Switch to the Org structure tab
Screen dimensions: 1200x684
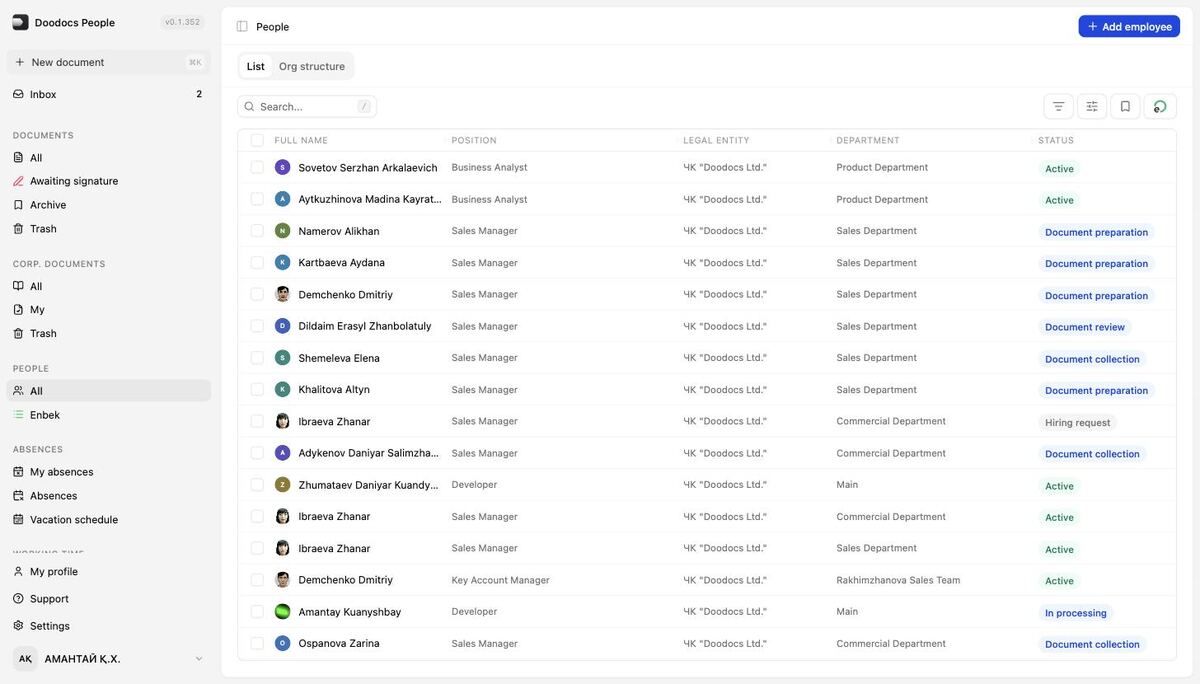coord(312,66)
